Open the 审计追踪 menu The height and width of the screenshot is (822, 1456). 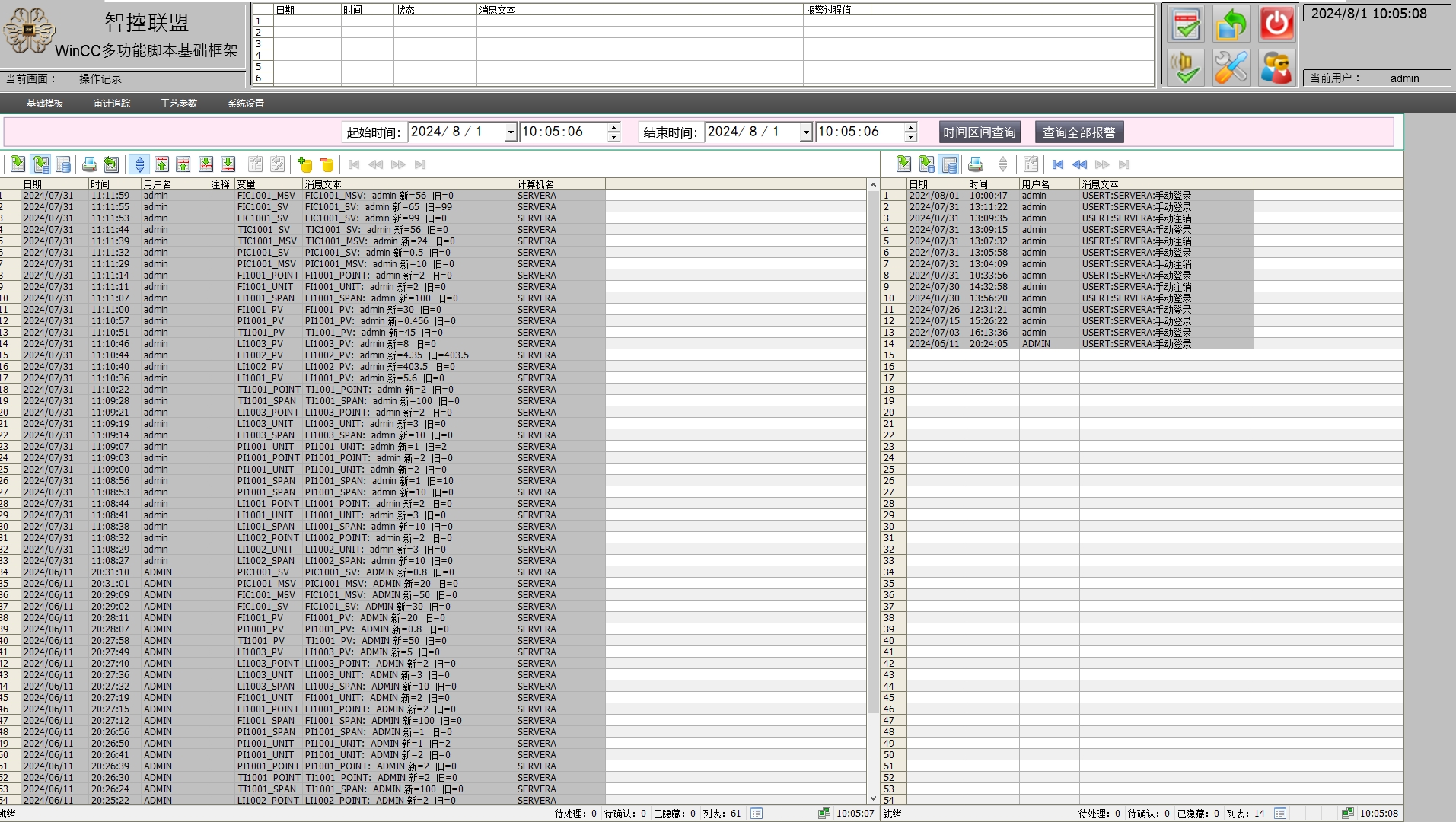pyautogui.click(x=112, y=104)
